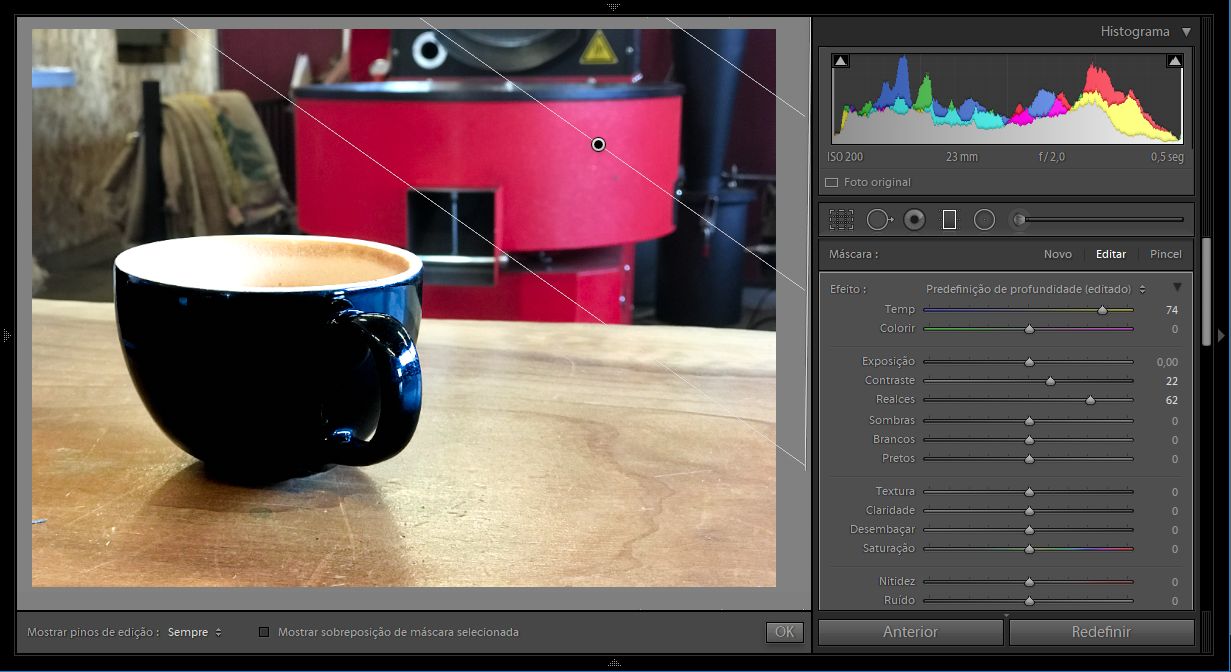Click the Anterior button

pos(910,632)
